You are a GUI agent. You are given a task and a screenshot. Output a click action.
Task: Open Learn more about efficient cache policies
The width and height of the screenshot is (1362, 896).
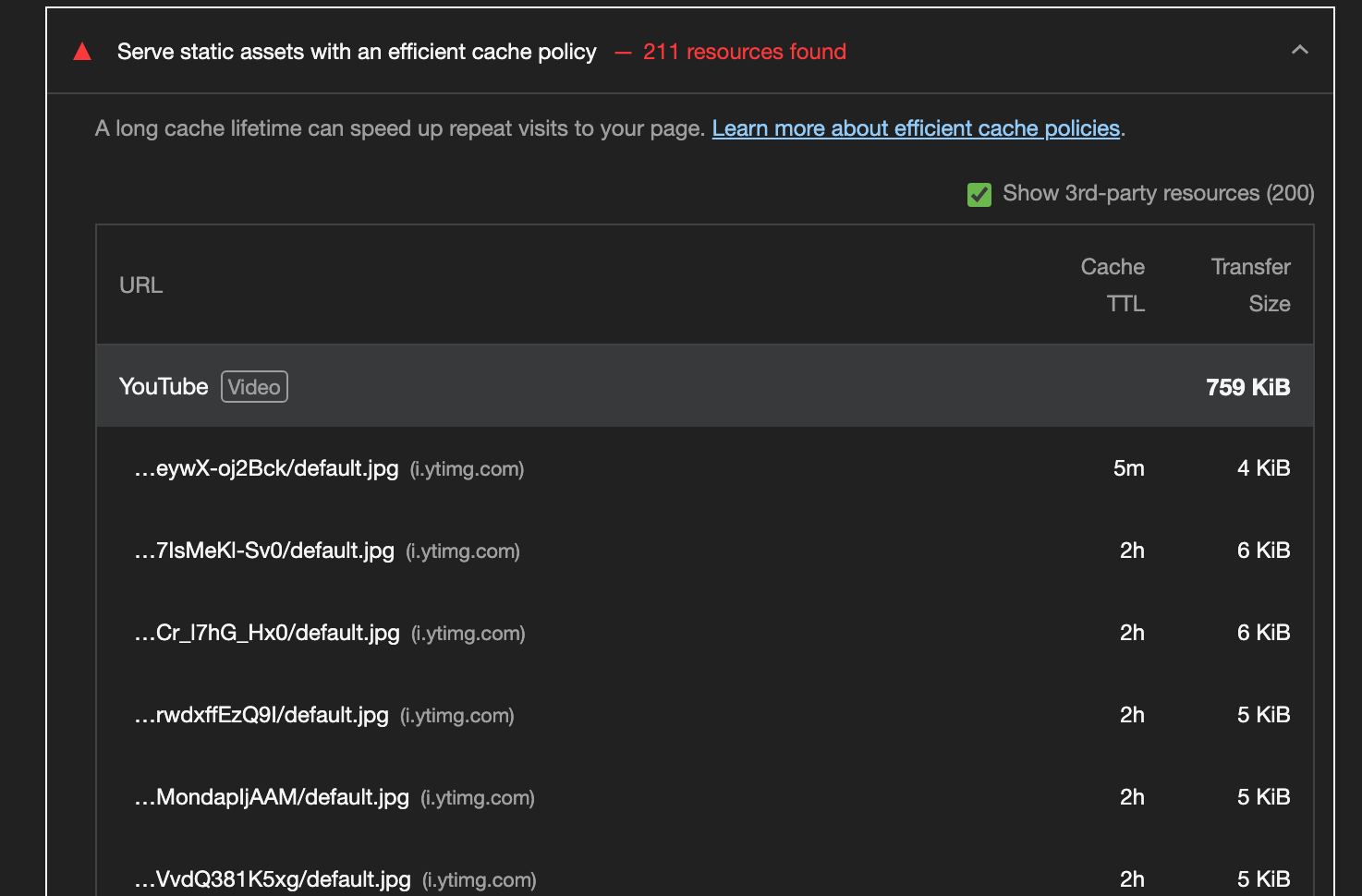916,128
